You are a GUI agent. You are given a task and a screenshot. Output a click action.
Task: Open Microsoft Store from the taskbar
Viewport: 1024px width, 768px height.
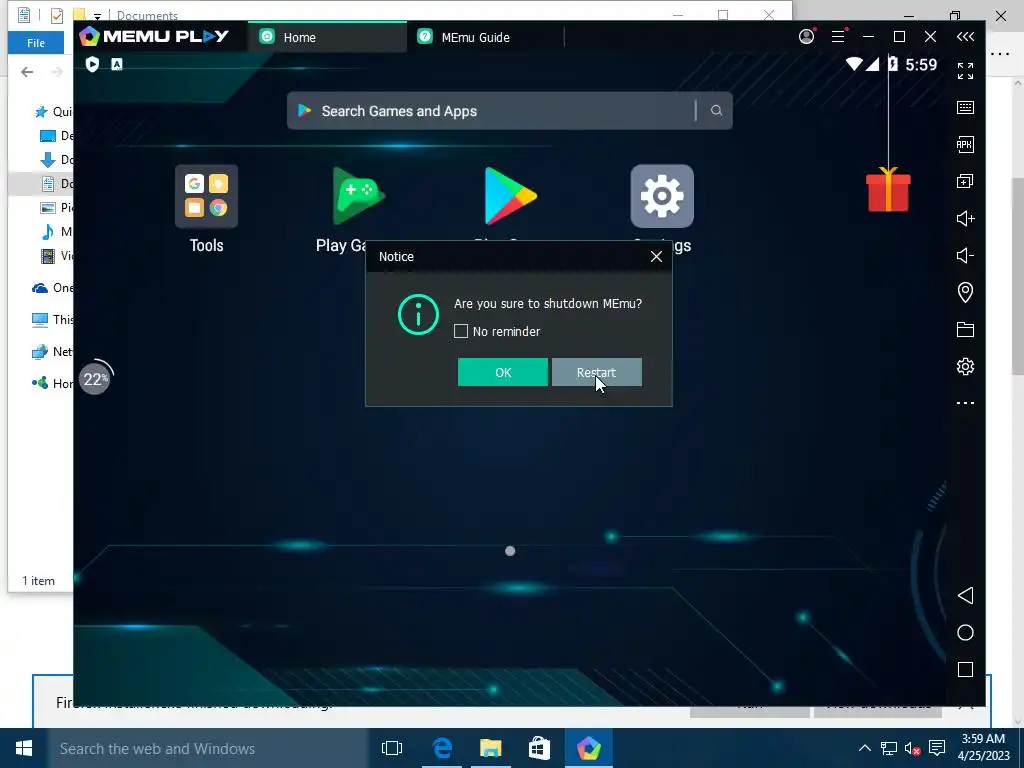pos(539,748)
